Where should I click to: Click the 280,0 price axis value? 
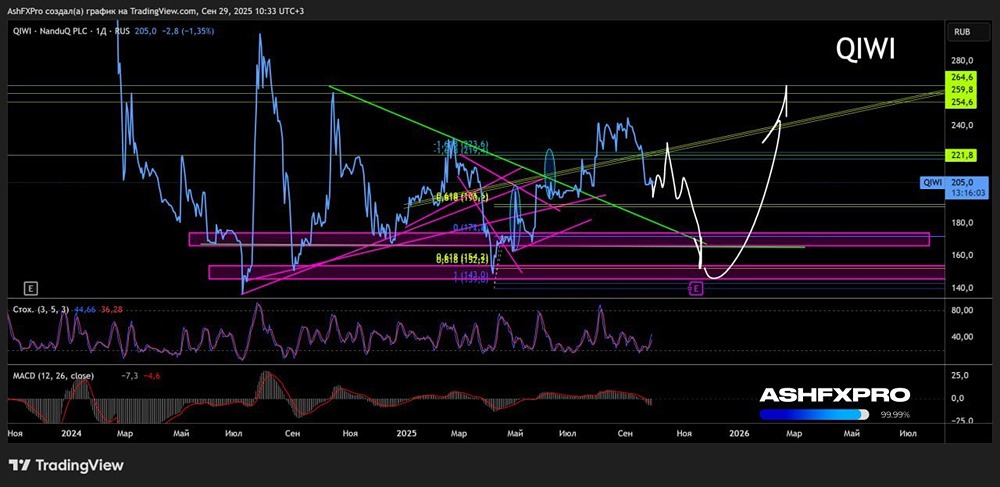click(962, 61)
